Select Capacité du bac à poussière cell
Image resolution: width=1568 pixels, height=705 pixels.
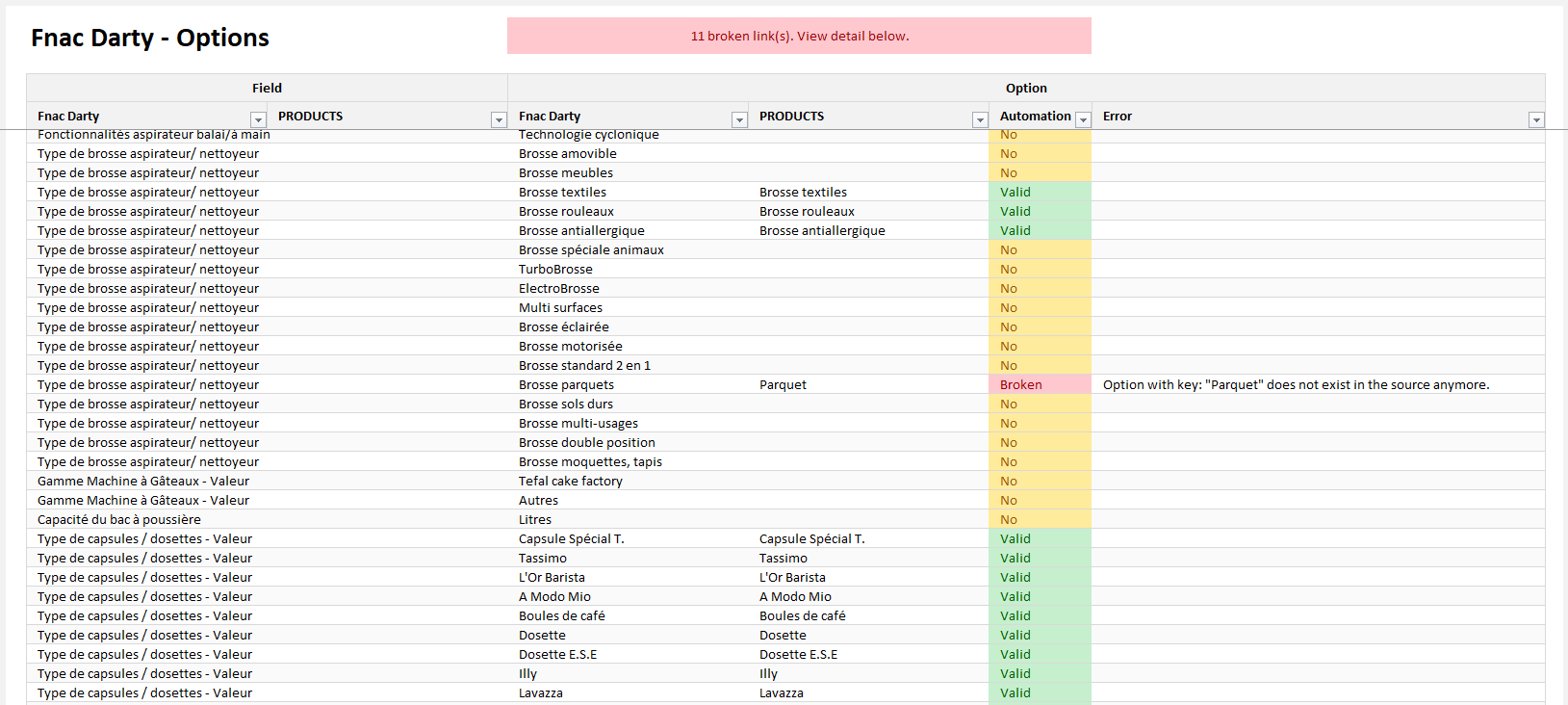pos(119,519)
